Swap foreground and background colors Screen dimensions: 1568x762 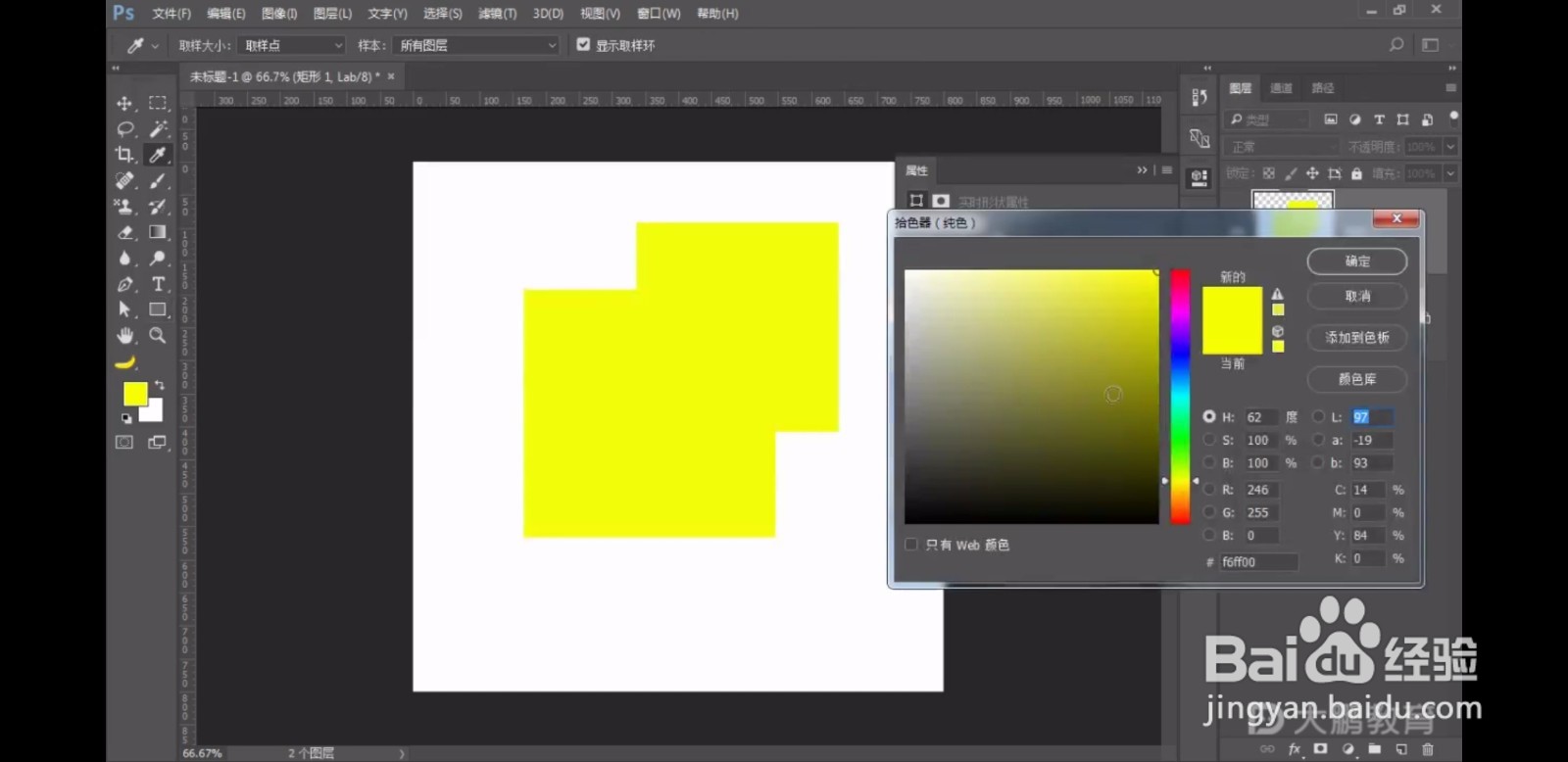[160, 385]
